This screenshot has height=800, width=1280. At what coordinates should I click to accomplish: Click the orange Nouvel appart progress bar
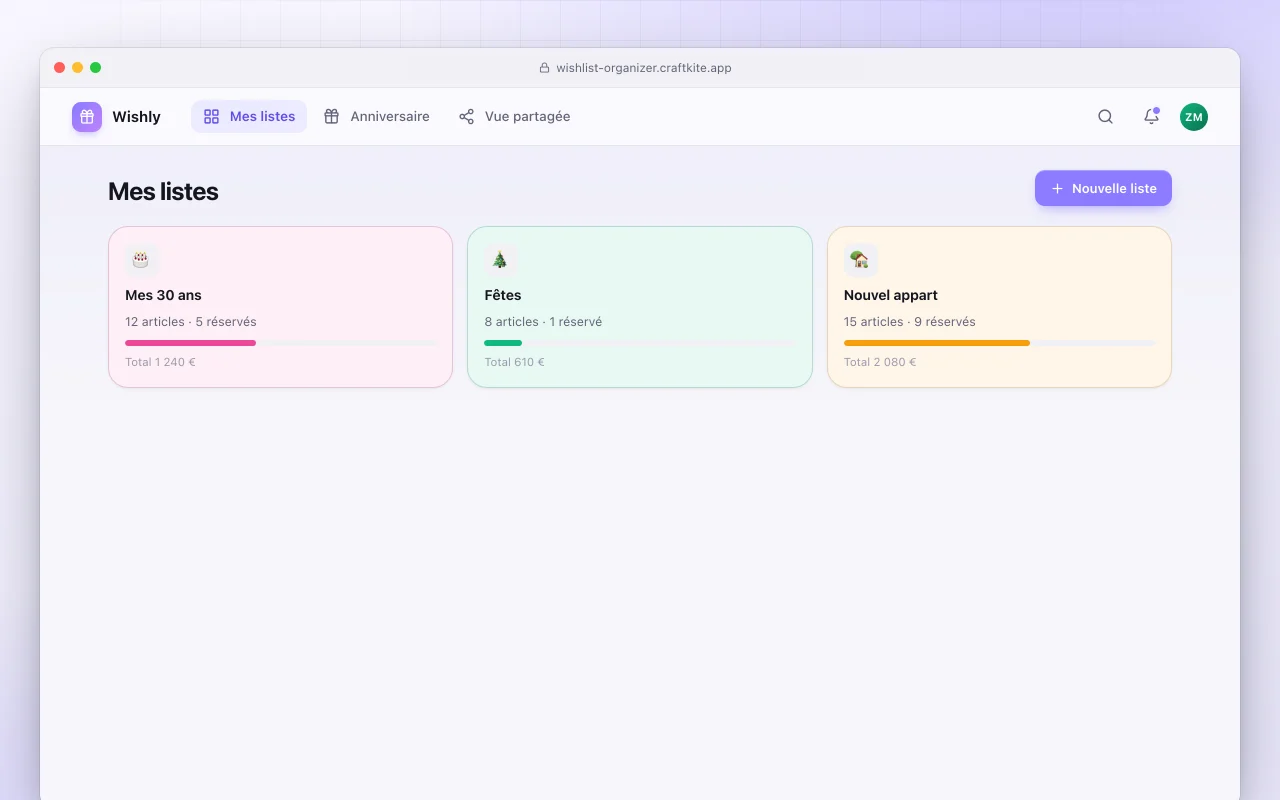pyautogui.click(x=1000, y=343)
